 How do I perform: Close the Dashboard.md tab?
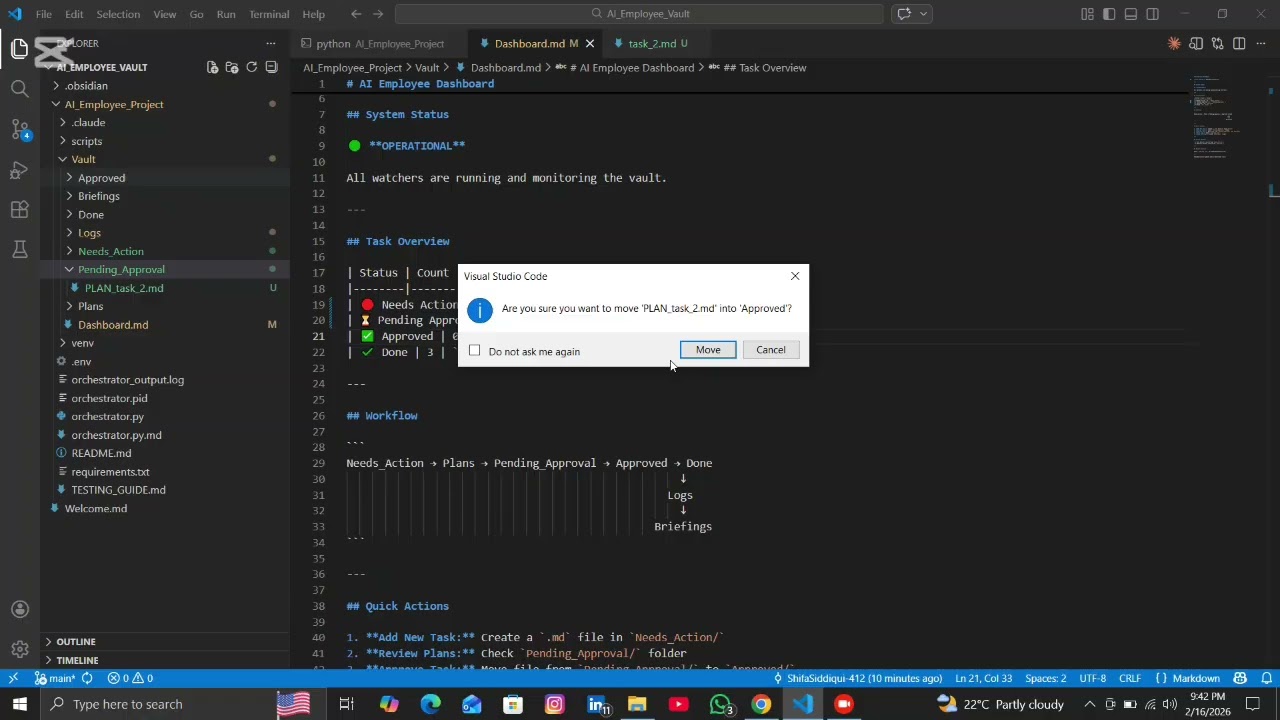[589, 43]
